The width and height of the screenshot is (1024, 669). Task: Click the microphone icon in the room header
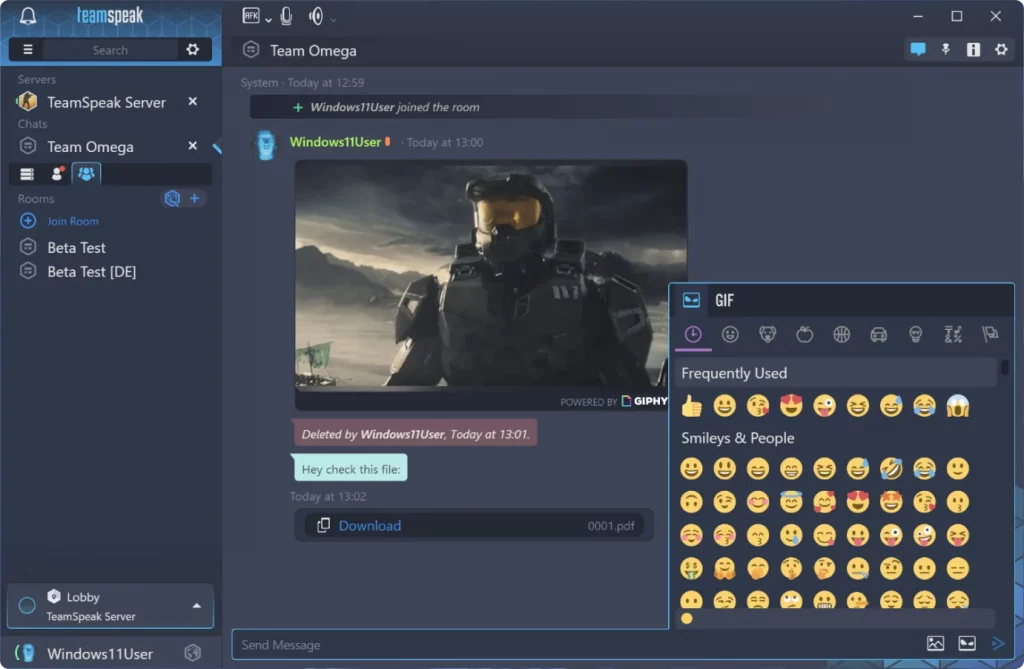pyautogui.click(x=945, y=50)
